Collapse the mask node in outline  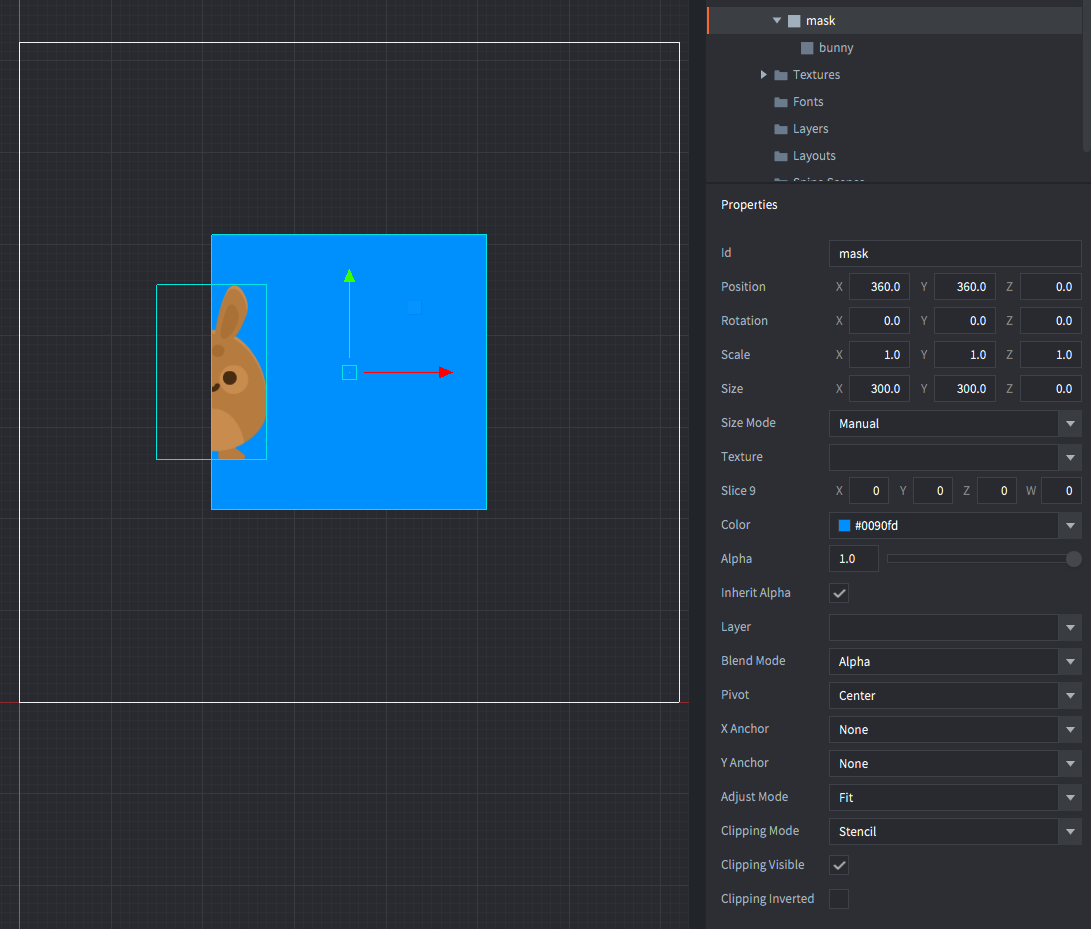coord(777,21)
